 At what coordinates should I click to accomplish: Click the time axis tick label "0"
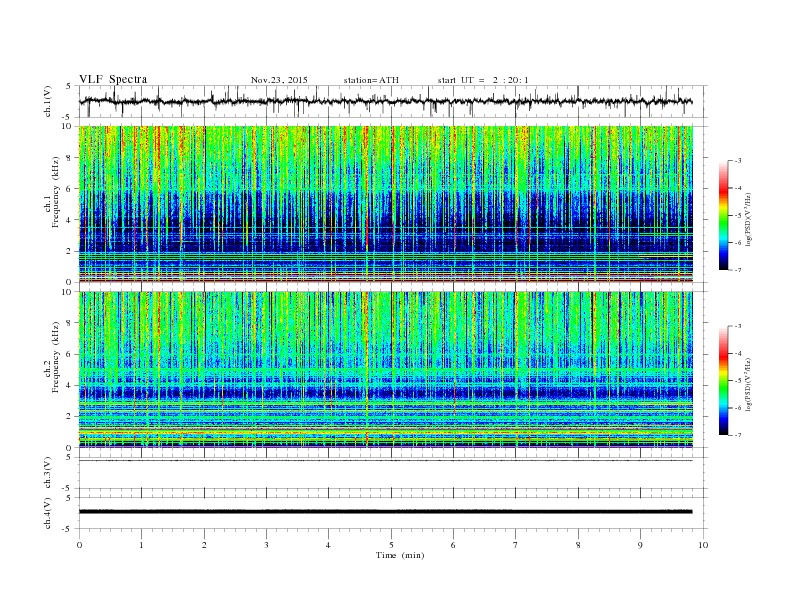[x=79, y=545]
